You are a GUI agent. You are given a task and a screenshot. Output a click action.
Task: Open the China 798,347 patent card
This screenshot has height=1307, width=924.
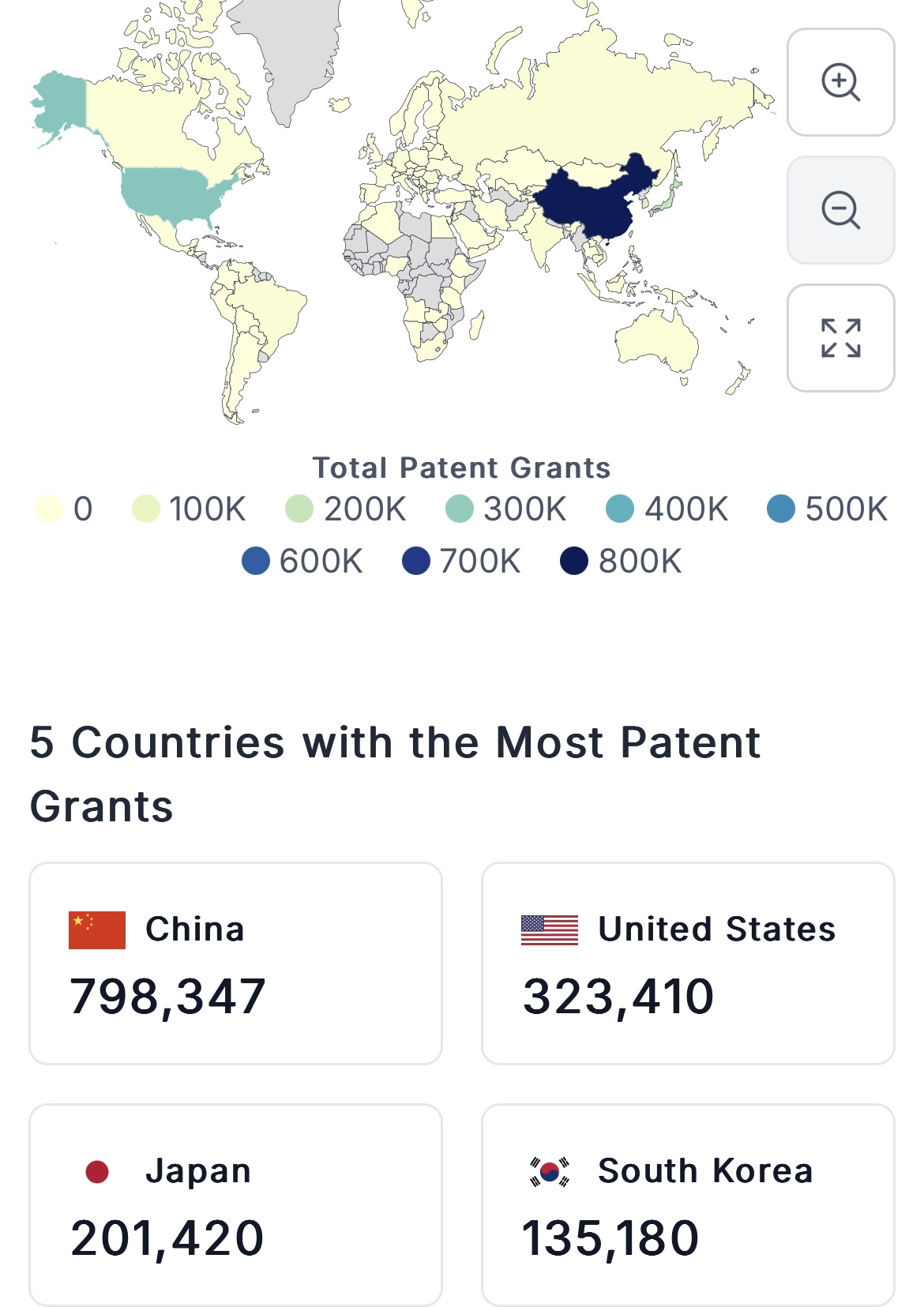coord(235,963)
